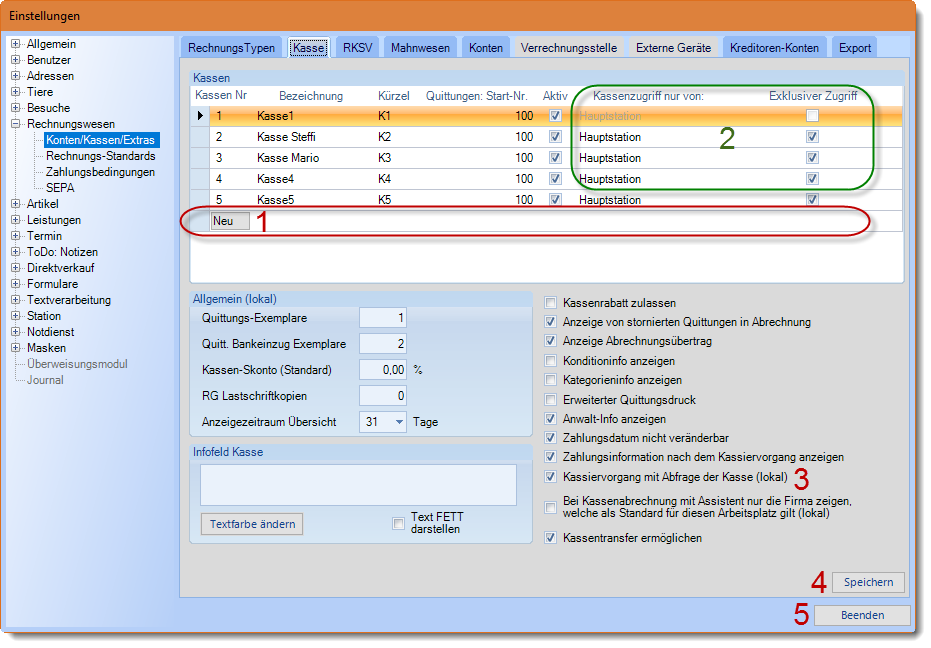Click the Textfarbe ändern button
This screenshot has height=648, width=931.
(251, 524)
